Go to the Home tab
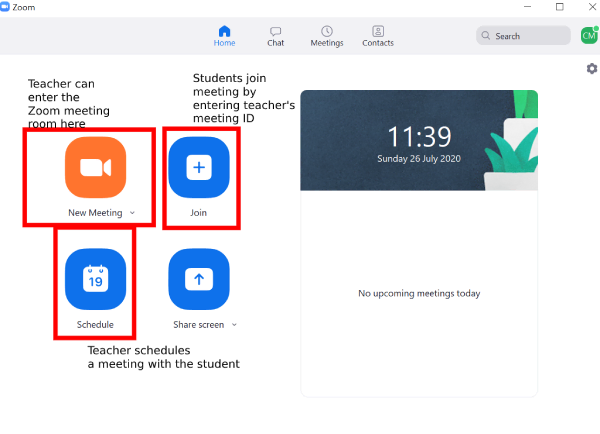The image size is (600, 434). pos(224,36)
